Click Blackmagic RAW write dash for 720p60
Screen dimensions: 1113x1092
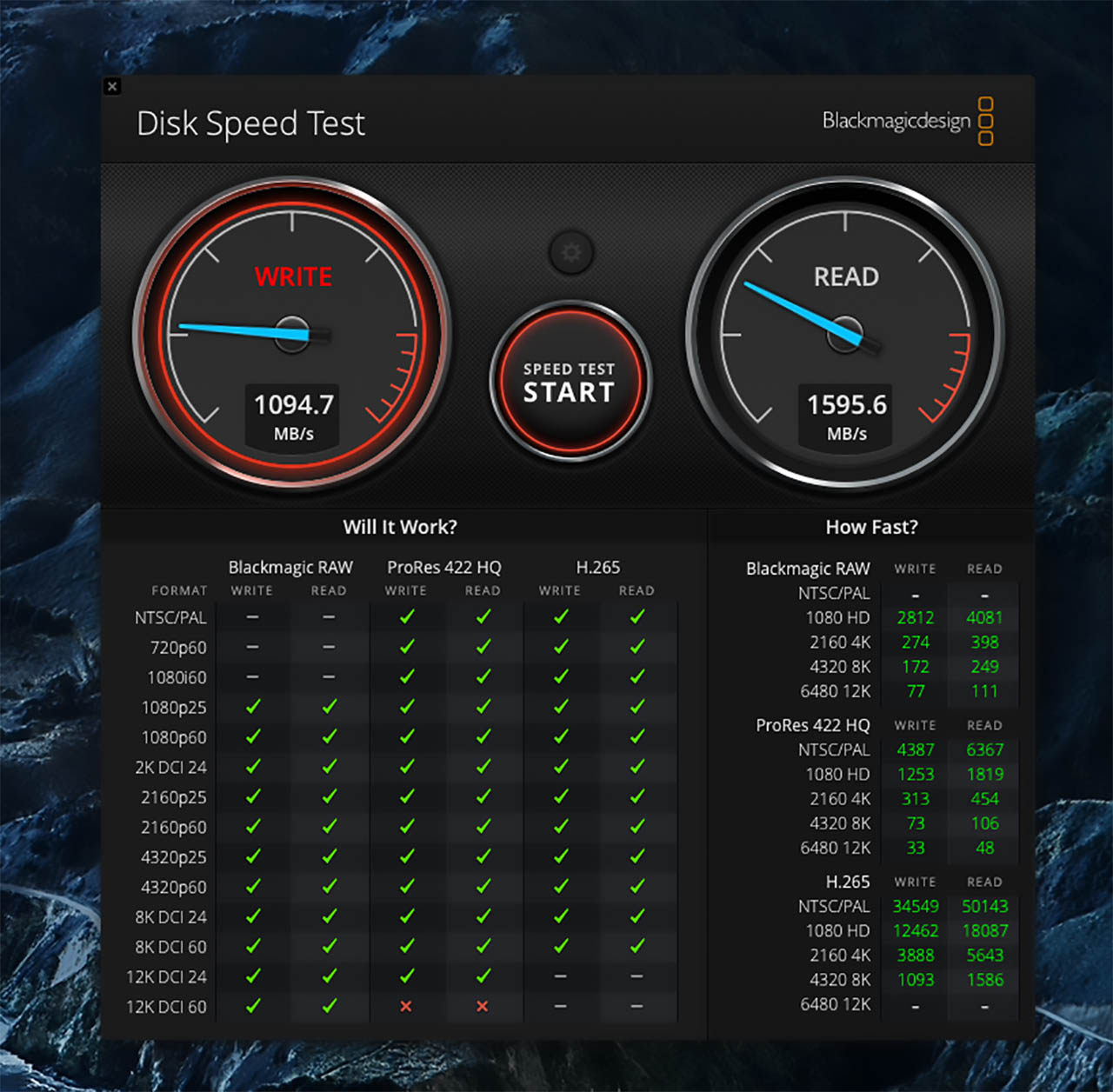pos(252,647)
